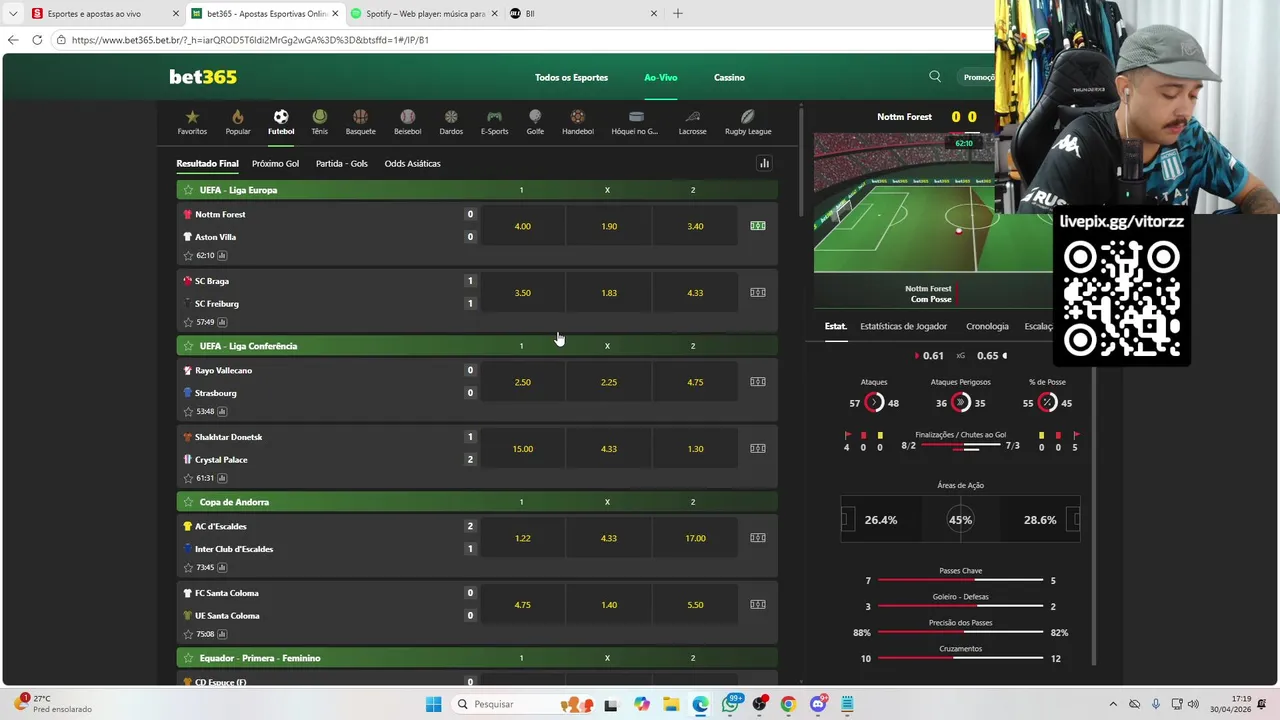
Task: Switch to Odds Asiáticas market tab
Action: pos(412,163)
